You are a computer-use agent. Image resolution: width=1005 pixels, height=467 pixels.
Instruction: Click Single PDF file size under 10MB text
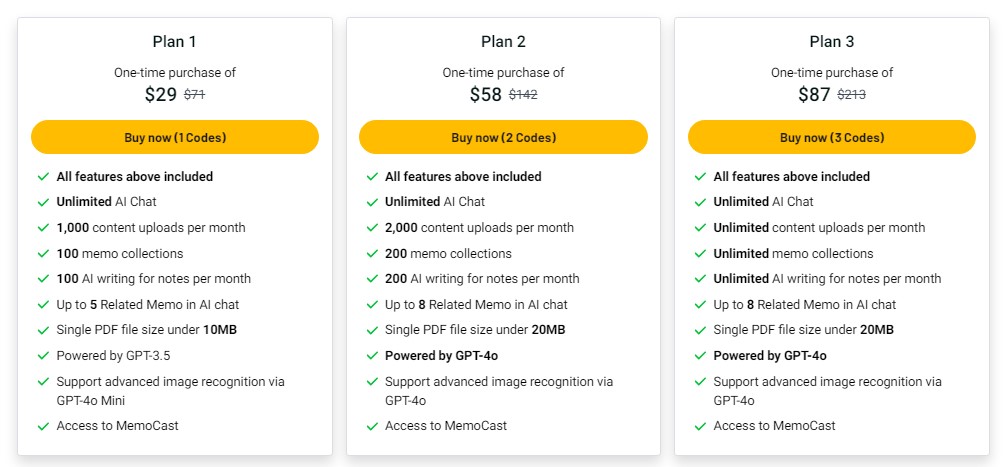coord(146,330)
